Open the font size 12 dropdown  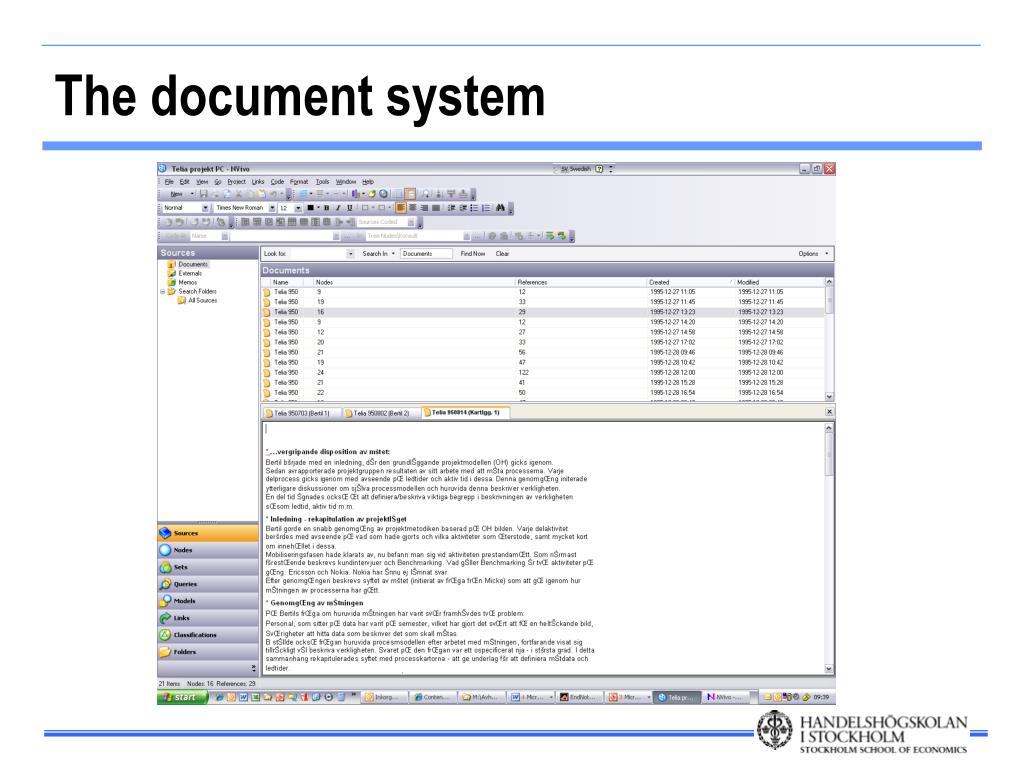pos(298,208)
